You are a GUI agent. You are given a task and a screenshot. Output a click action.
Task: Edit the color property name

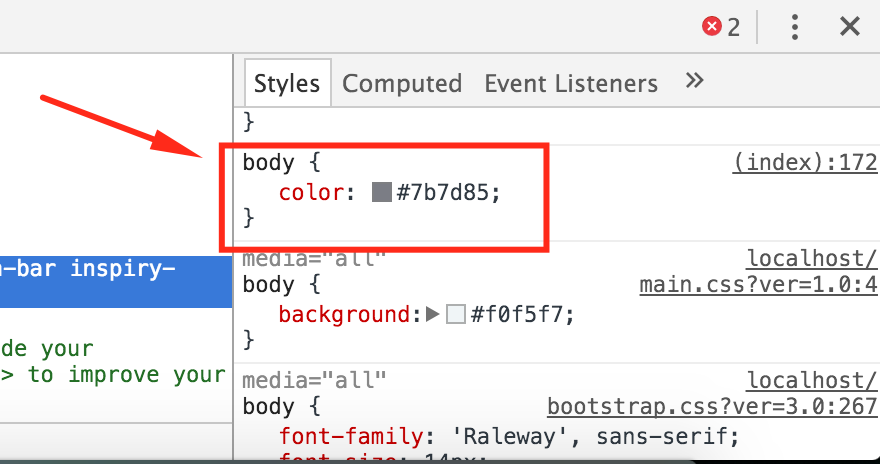click(x=311, y=193)
